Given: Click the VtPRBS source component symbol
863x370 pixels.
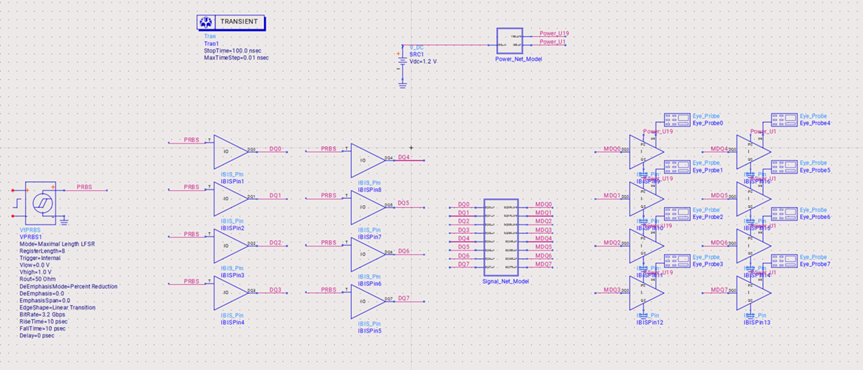Looking at the screenshot, I should (x=40, y=203).
